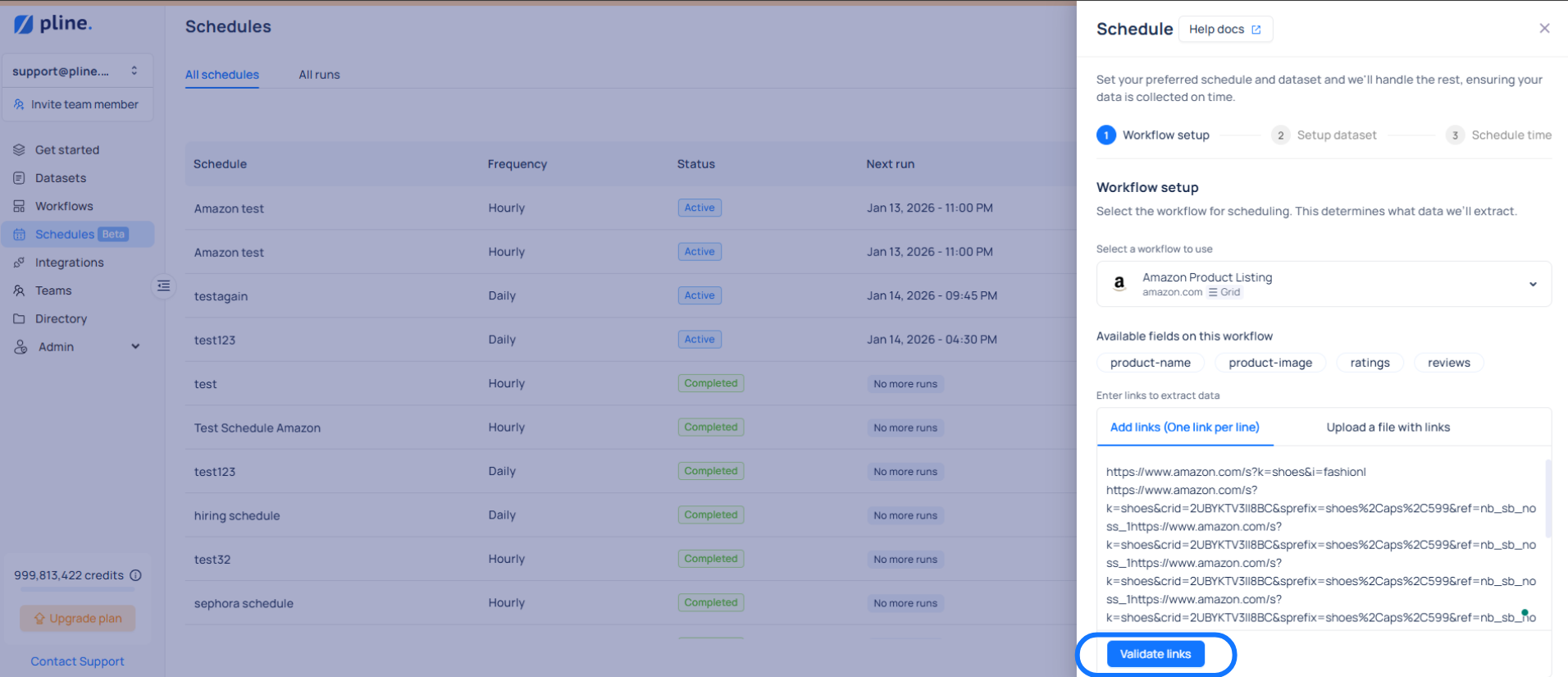Click the Upgrade plan button
Image resolution: width=1568 pixels, height=677 pixels.
click(x=78, y=619)
